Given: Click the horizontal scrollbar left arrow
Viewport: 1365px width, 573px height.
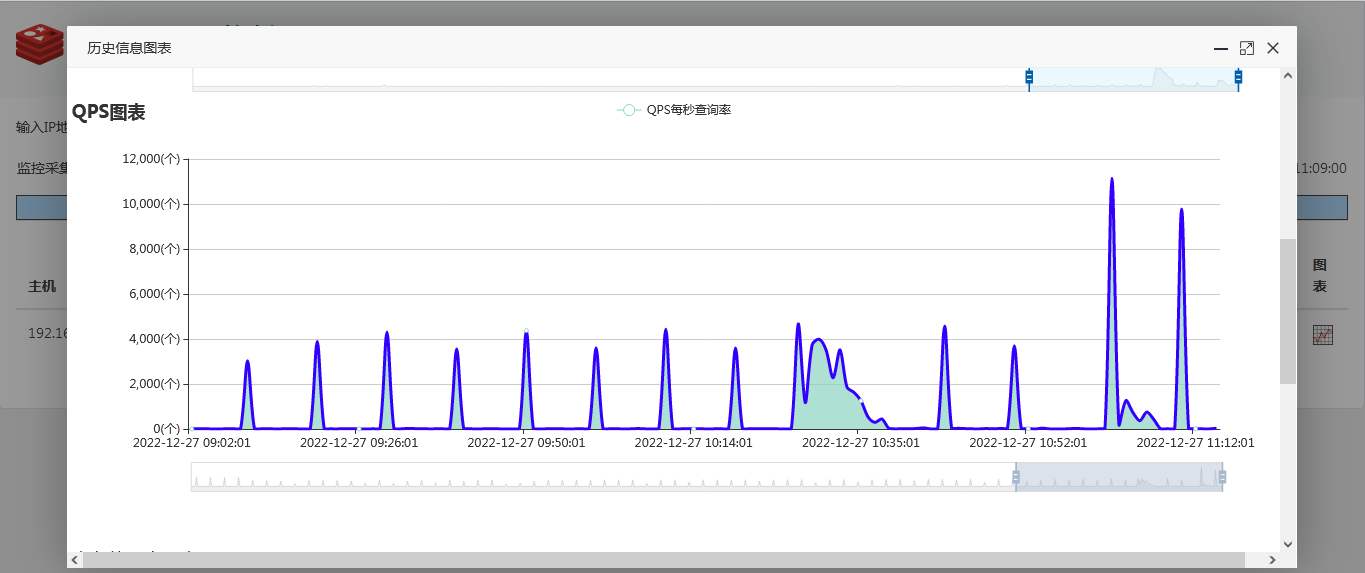Looking at the screenshot, I should [x=75, y=560].
